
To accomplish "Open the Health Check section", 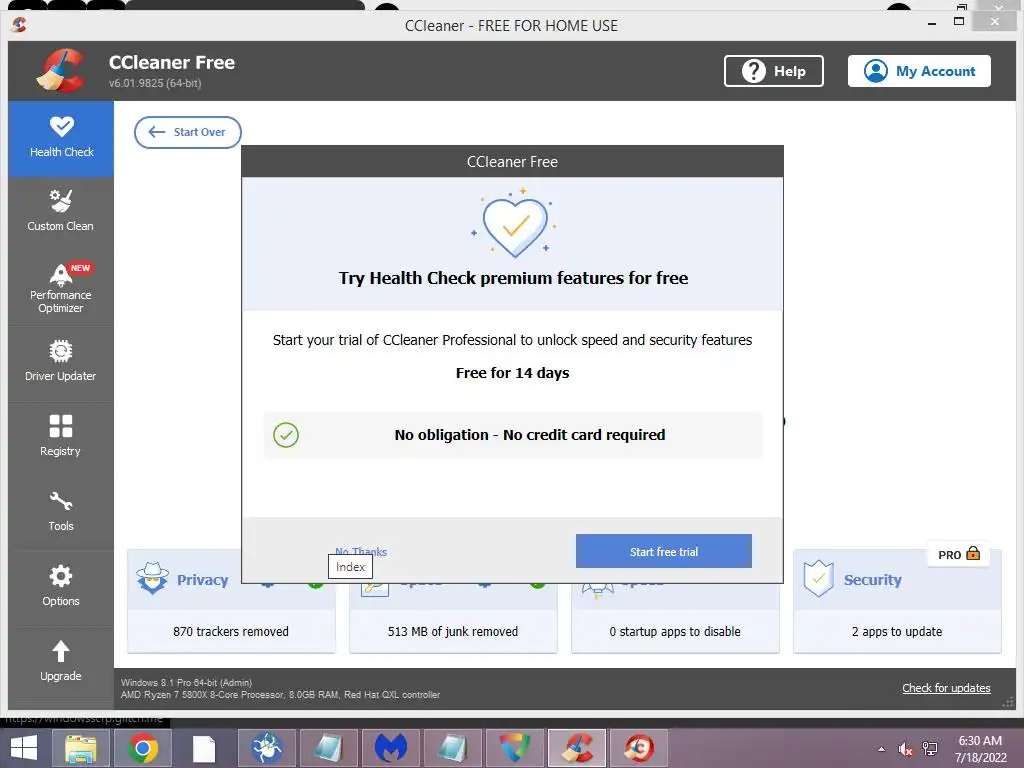I will point(61,138).
